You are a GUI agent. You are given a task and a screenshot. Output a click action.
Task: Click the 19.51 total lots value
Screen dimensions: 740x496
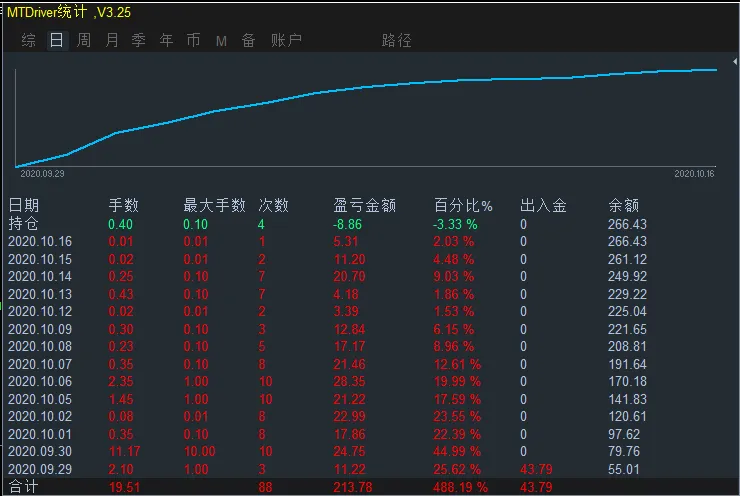click(125, 487)
